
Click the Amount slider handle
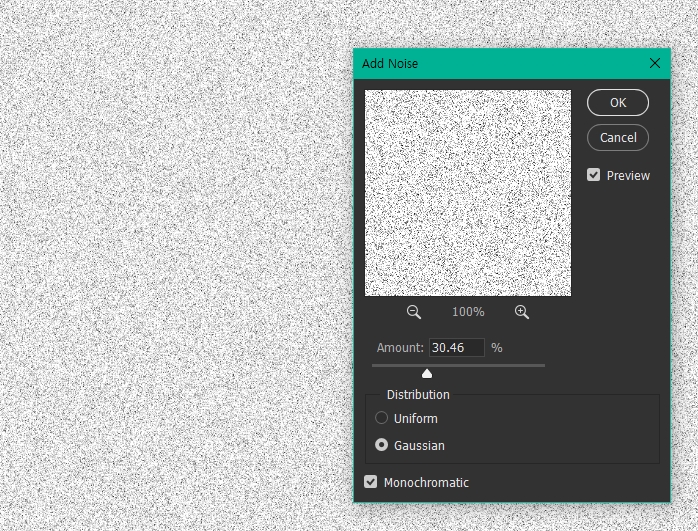click(427, 373)
